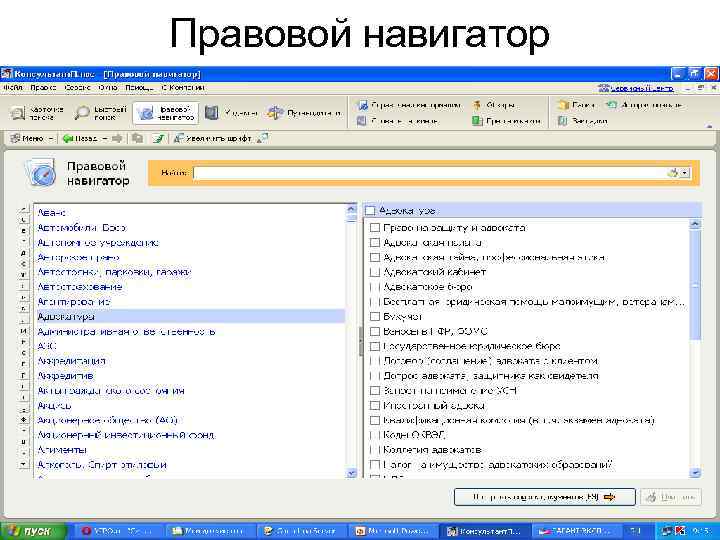Open the О Компании menu
This screenshot has width=720, height=540.
(183, 87)
